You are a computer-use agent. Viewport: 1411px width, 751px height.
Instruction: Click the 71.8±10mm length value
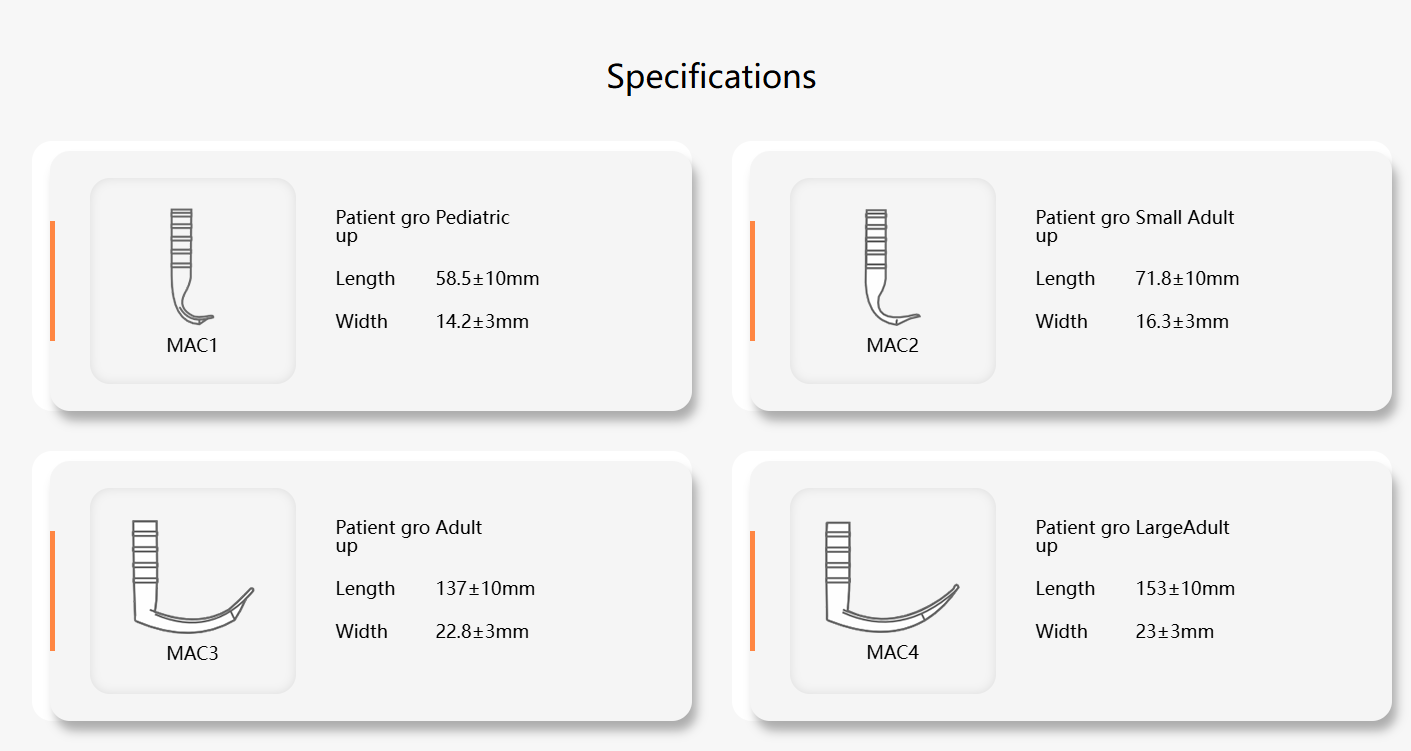click(1188, 279)
